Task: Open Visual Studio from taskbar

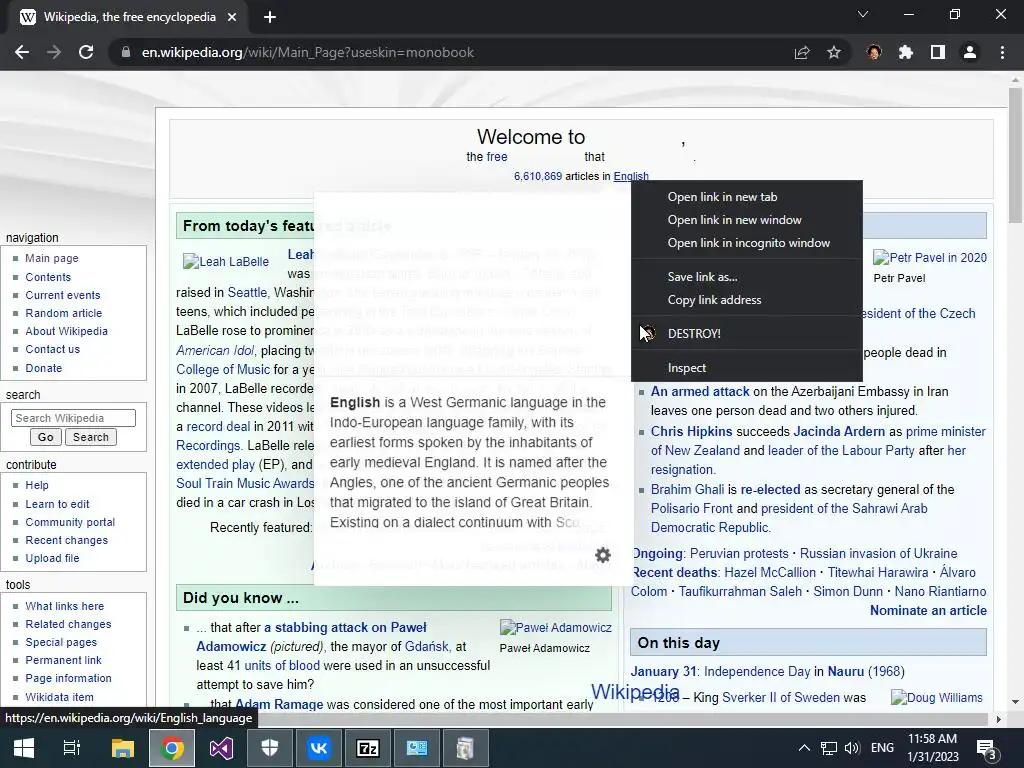Action: [221, 748]
